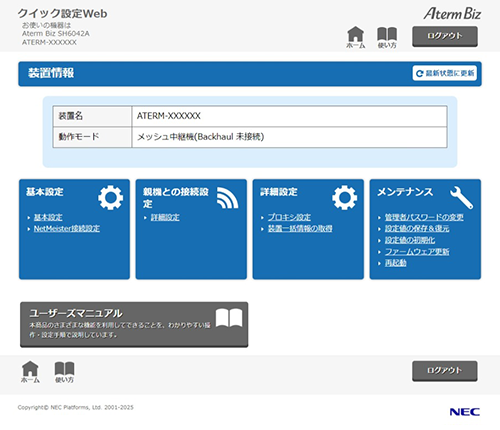This screenshot has width=500, height=430.
Task: Click the Aterm Biz SH6042A model text
Action: click(56, 34)
